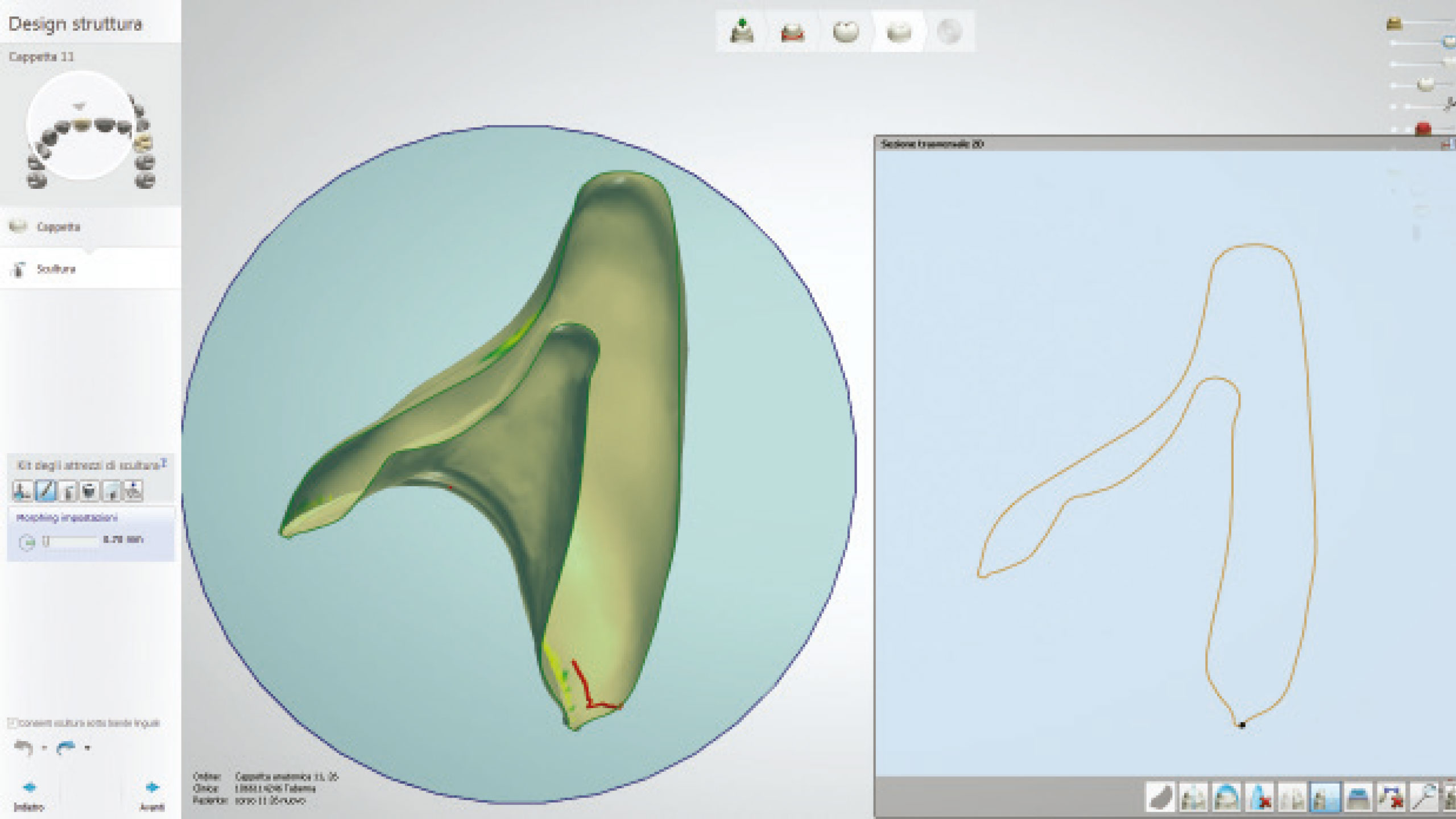The height and width of the screenshot is (819, 1456).
Task: Click the blue arch icon in the section toolbar
Action: coord(1226,797)
